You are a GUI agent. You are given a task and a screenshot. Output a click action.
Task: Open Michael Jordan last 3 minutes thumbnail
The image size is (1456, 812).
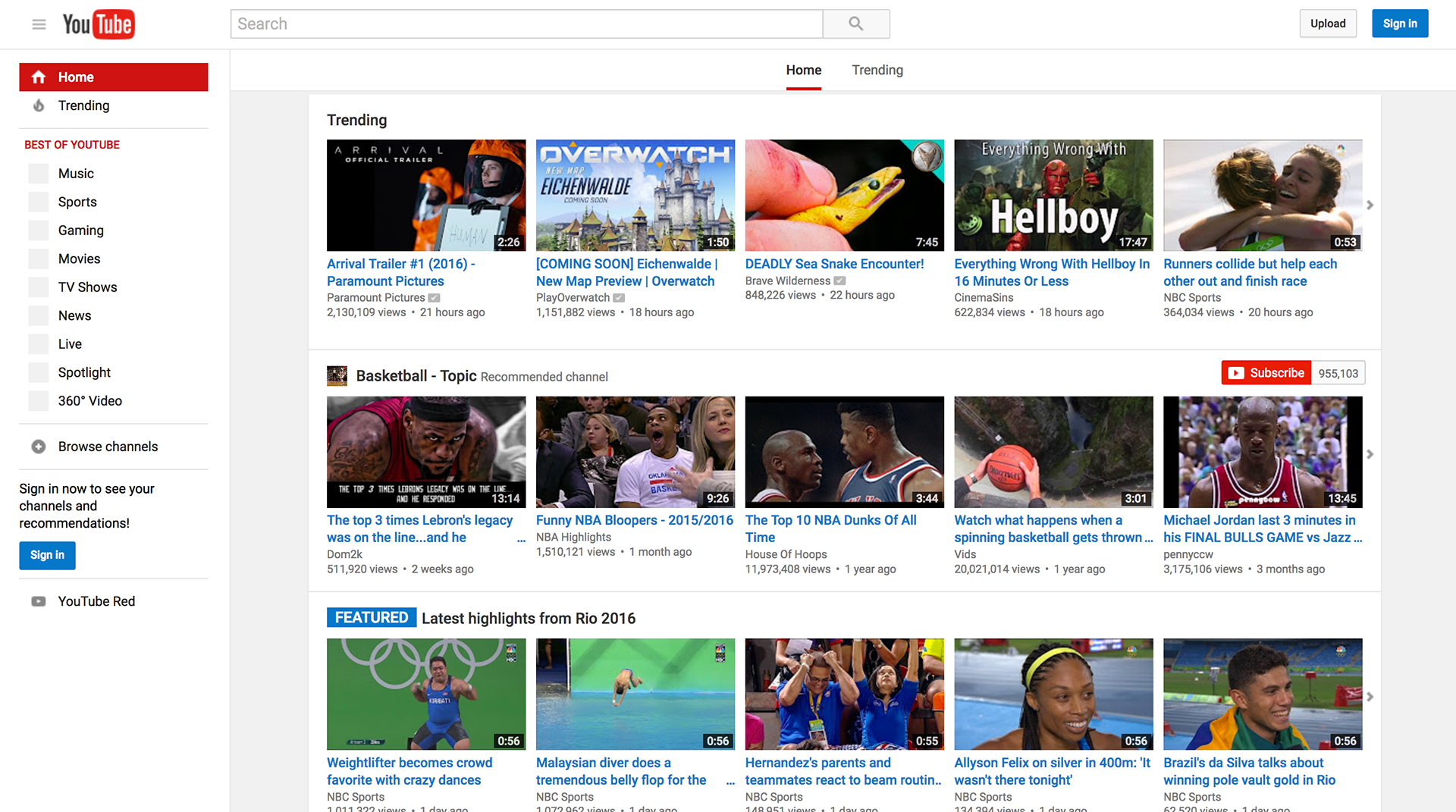tap(1263, 452)
